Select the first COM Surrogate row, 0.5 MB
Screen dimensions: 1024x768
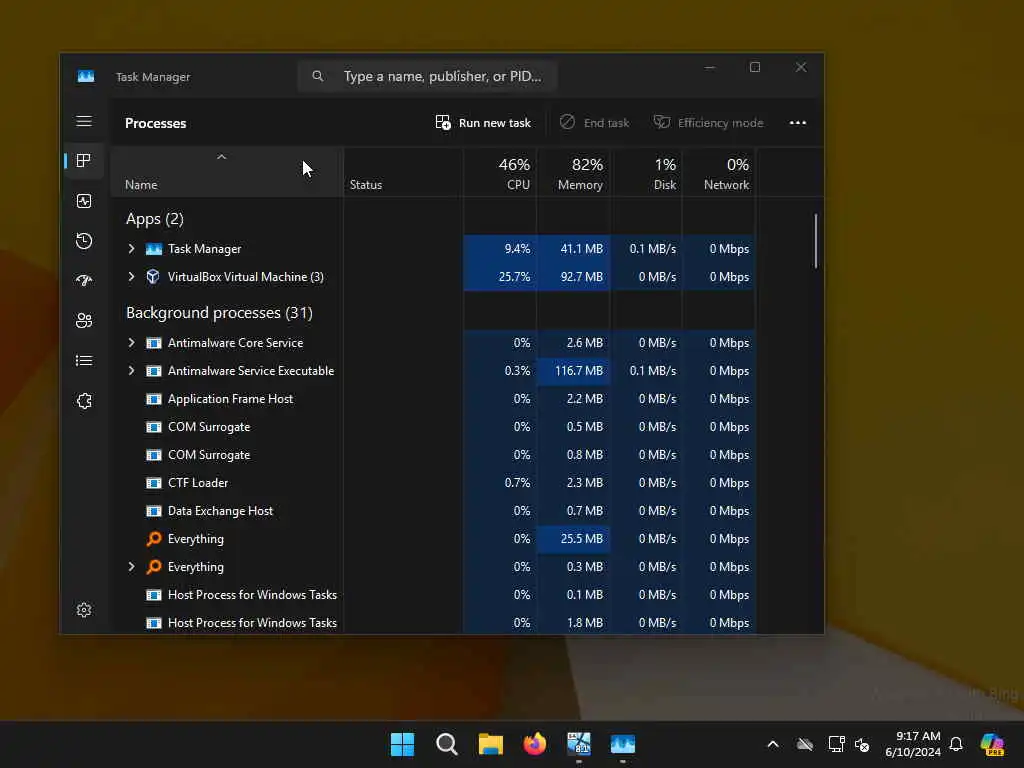click(434, 427)
